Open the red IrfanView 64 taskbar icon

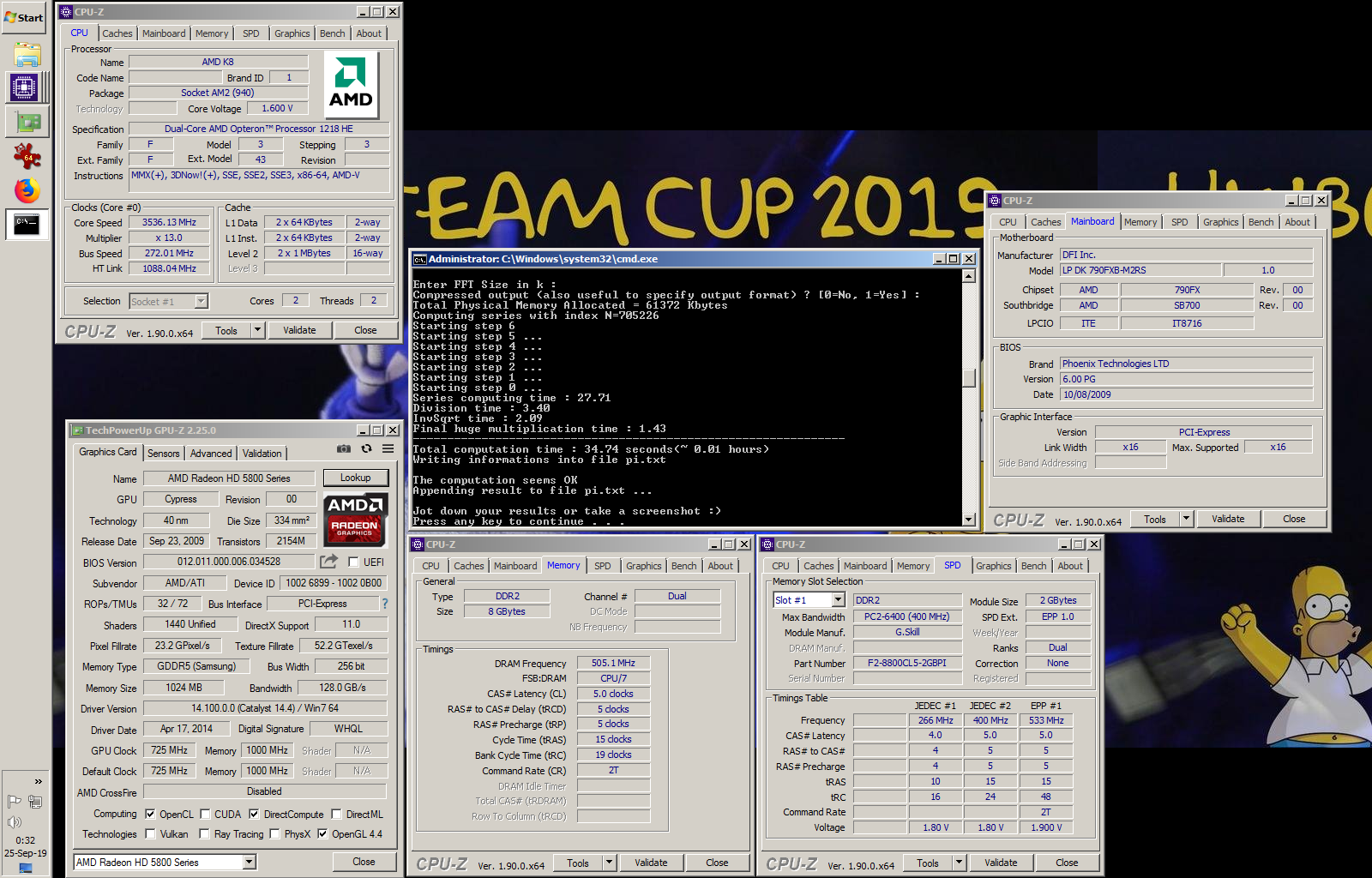(x=27, y=156)
